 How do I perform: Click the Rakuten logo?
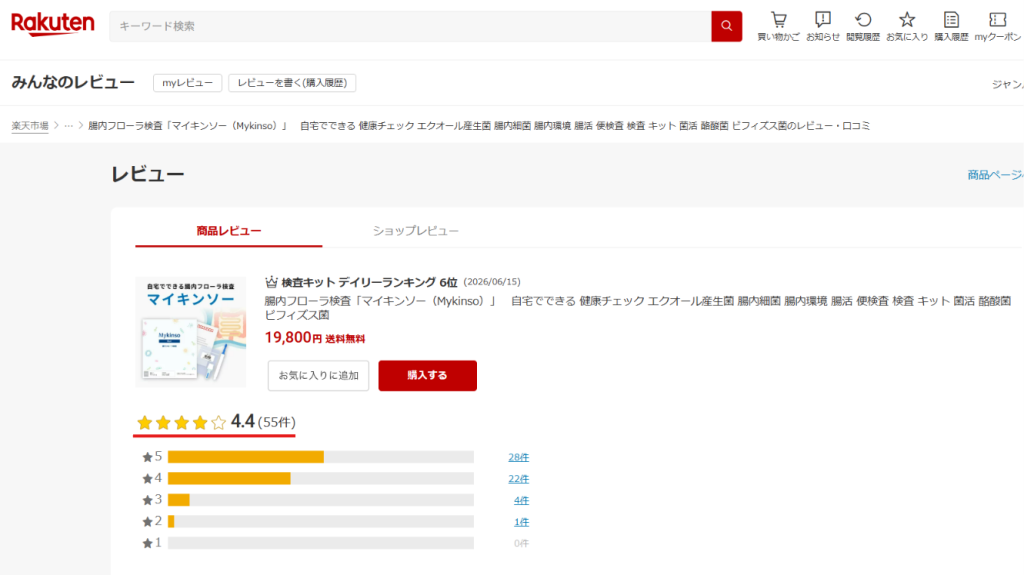(52, 25)
